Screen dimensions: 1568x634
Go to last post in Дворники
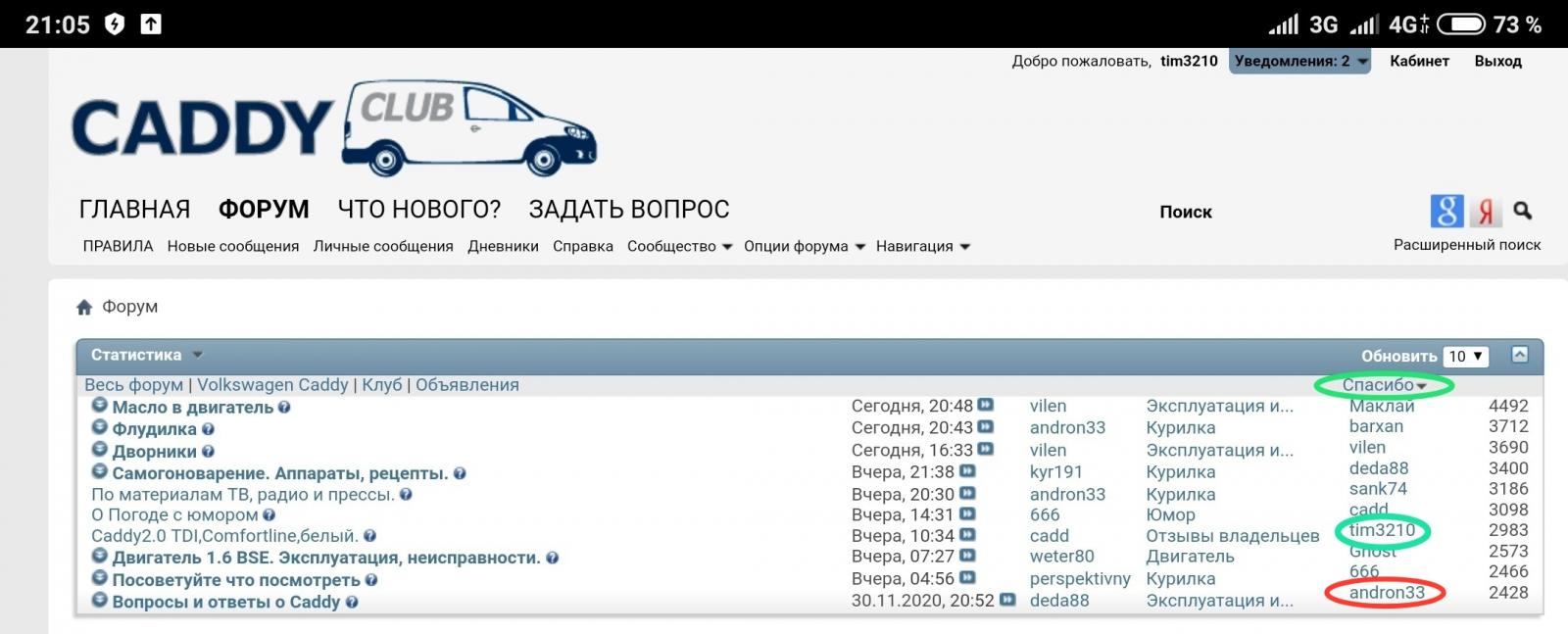[x=986, y=449]
